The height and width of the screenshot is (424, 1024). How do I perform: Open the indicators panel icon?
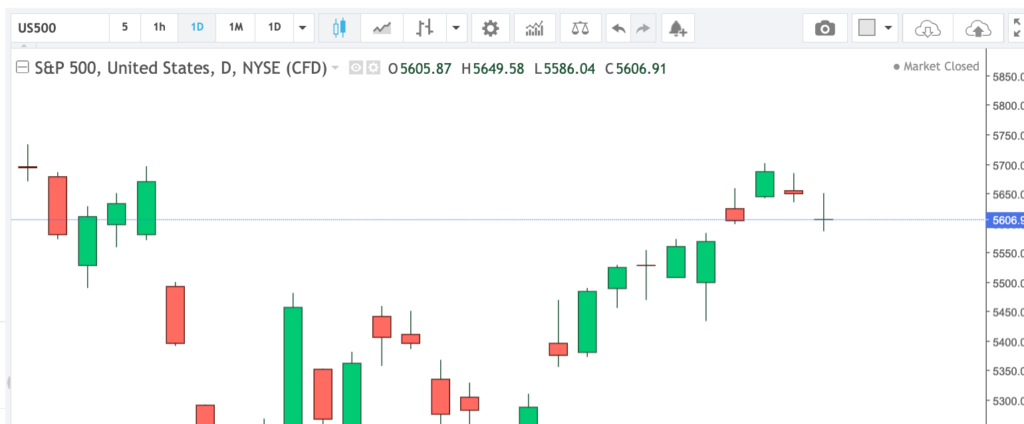pyautogui.click(x=535, y=28)
